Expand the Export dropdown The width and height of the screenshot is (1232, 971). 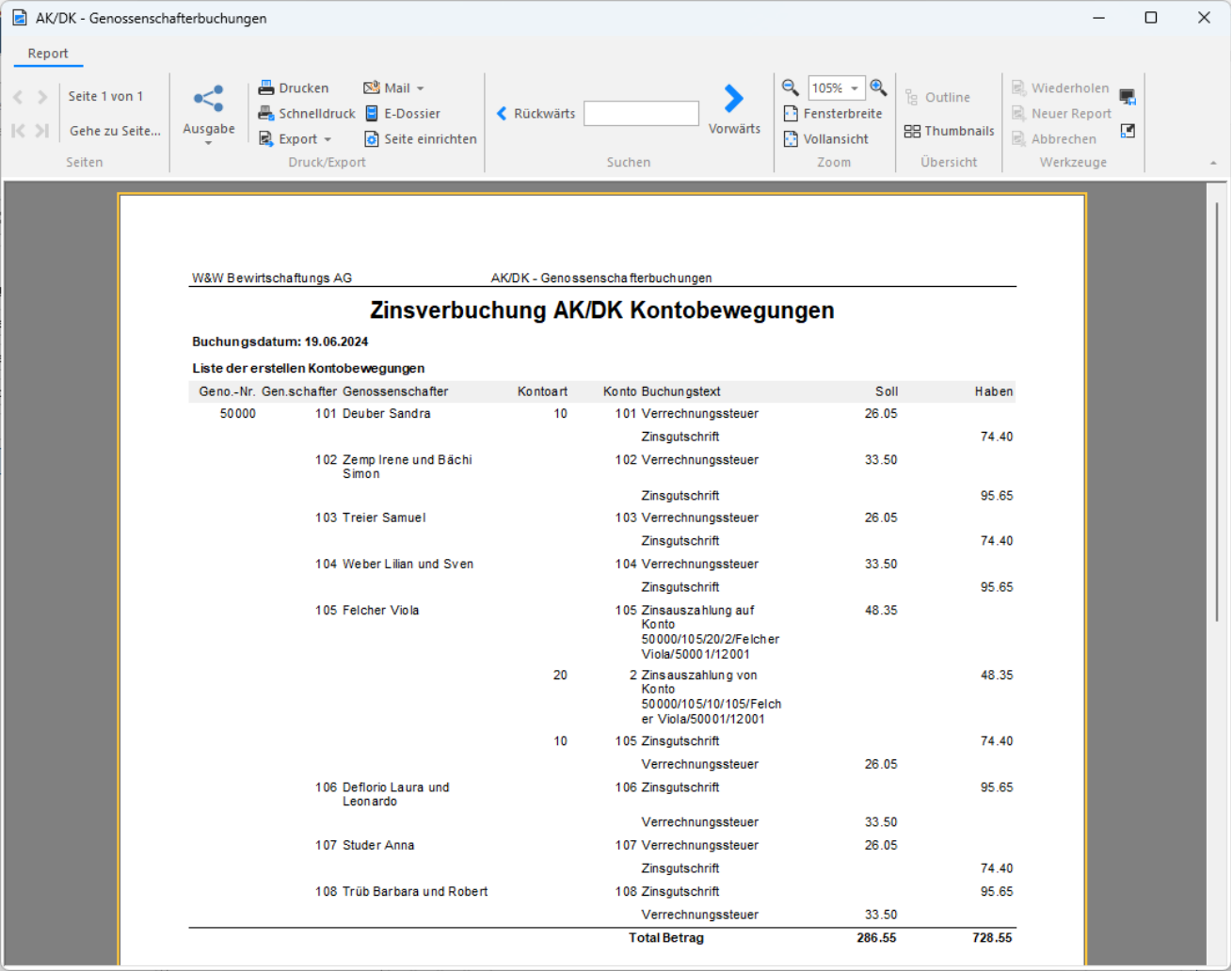coord(328,139)
